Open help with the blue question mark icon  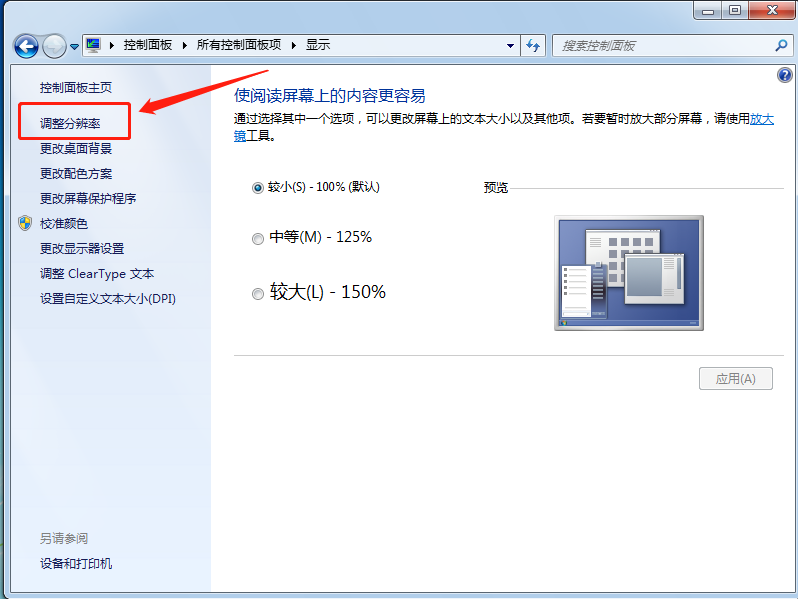point(784,76)
